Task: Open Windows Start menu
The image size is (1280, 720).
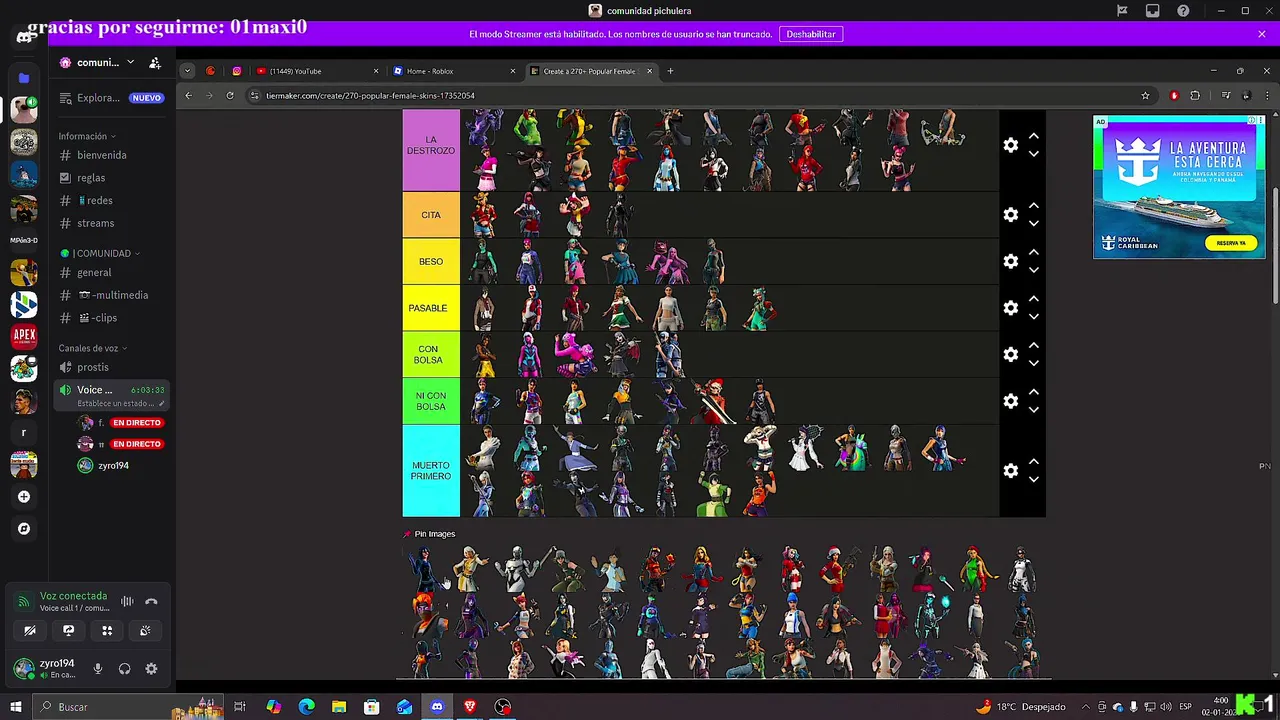Action: (x=16, y=707)
